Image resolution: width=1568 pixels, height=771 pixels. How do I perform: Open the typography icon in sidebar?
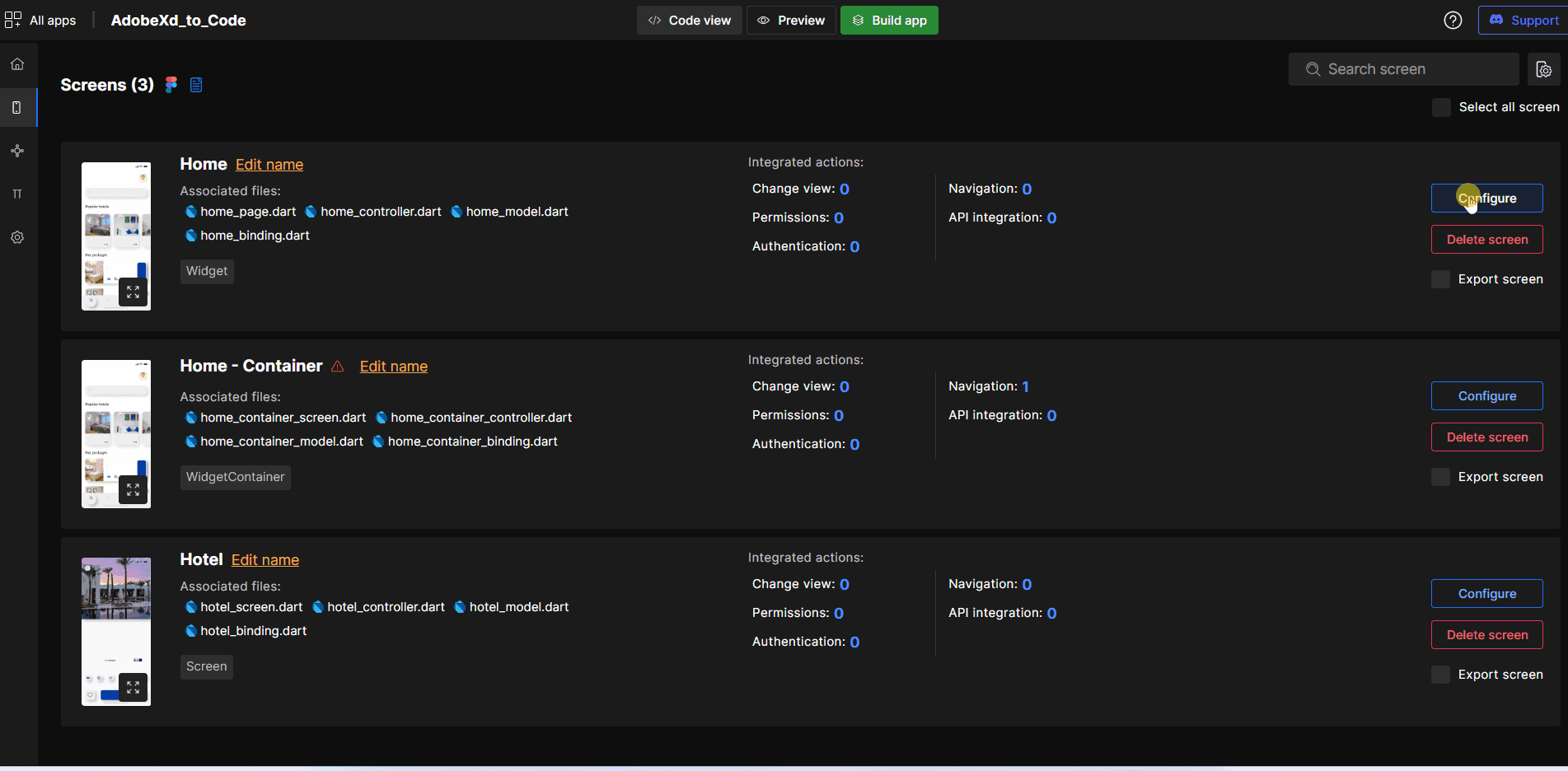[17, 194]
